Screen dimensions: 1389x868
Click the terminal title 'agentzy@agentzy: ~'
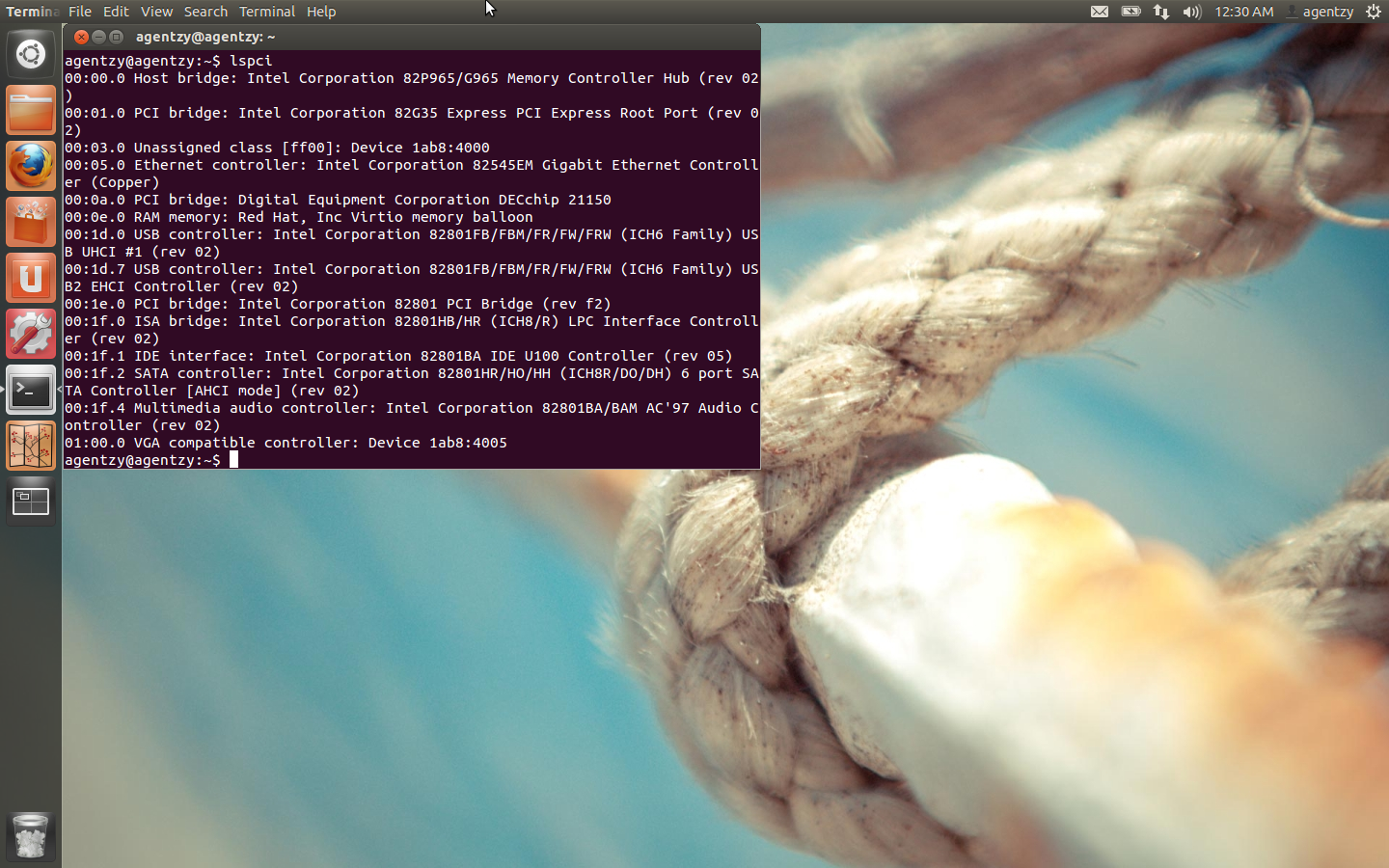205,37
